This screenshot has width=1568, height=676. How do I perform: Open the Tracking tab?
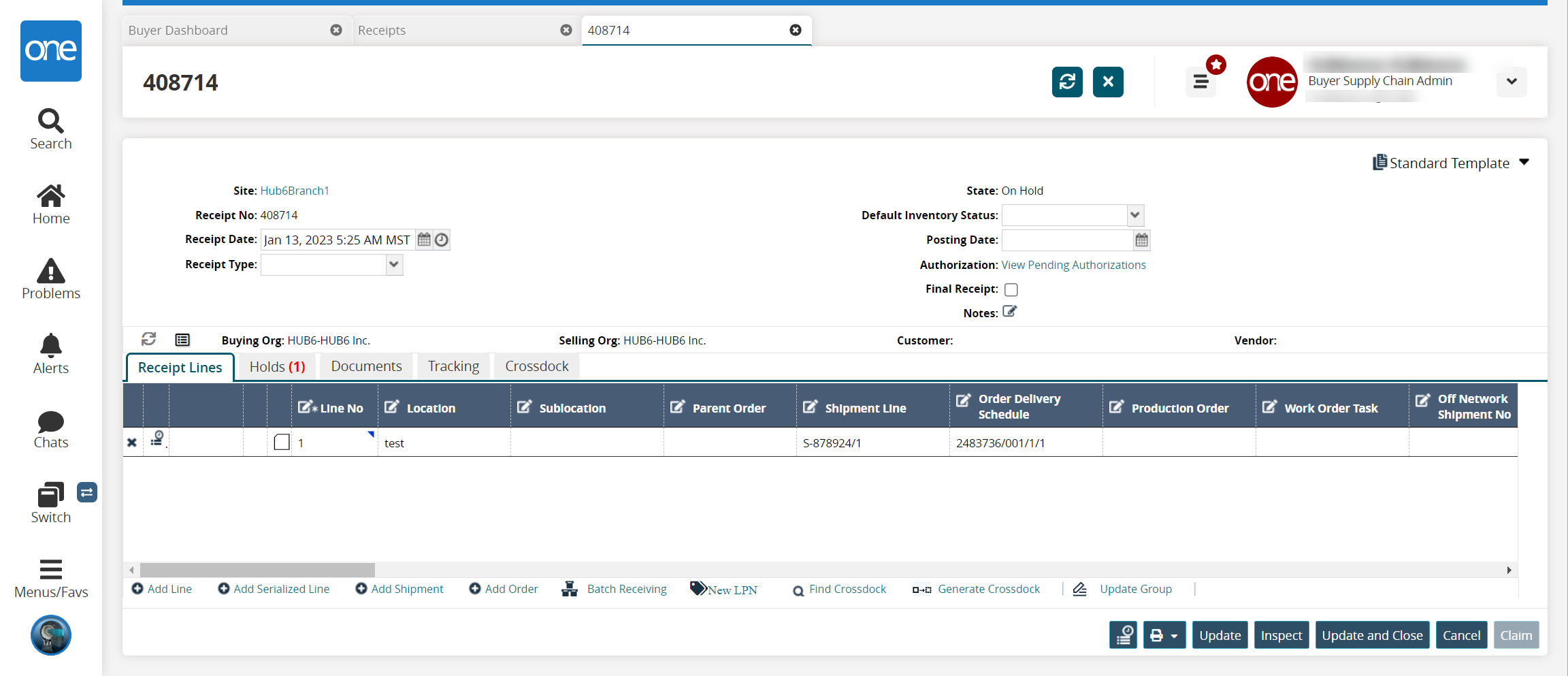point(454,366)
